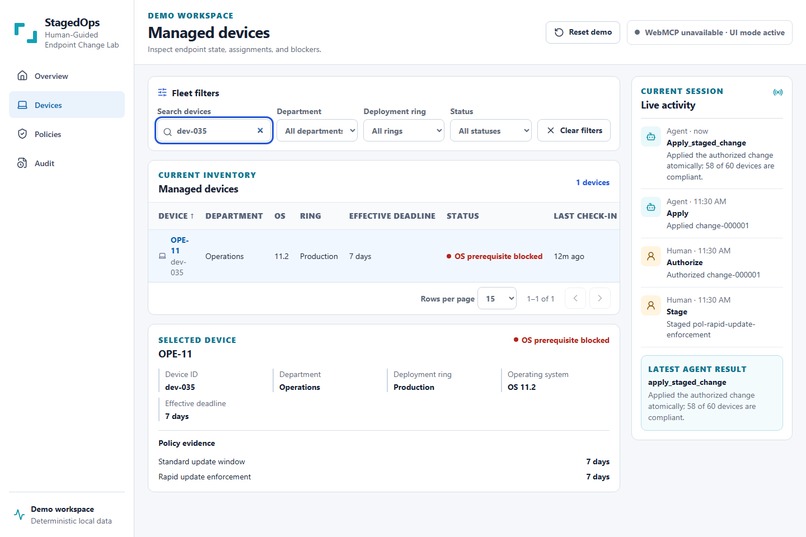Viewport: 806px width, 537px height.
Task: Focus the Search devices input field
Action: [x=214, y=131]
